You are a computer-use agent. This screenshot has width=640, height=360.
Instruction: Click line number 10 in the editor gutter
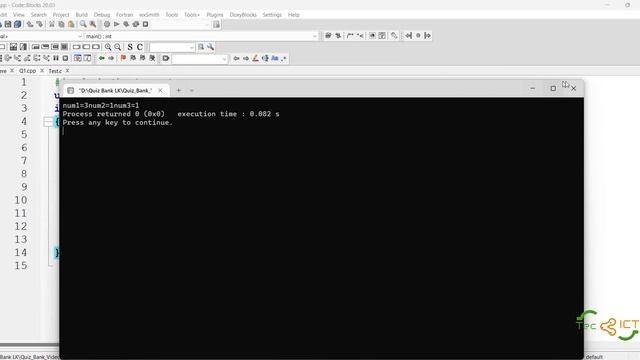pyautogui.click(x=21, y=200)
